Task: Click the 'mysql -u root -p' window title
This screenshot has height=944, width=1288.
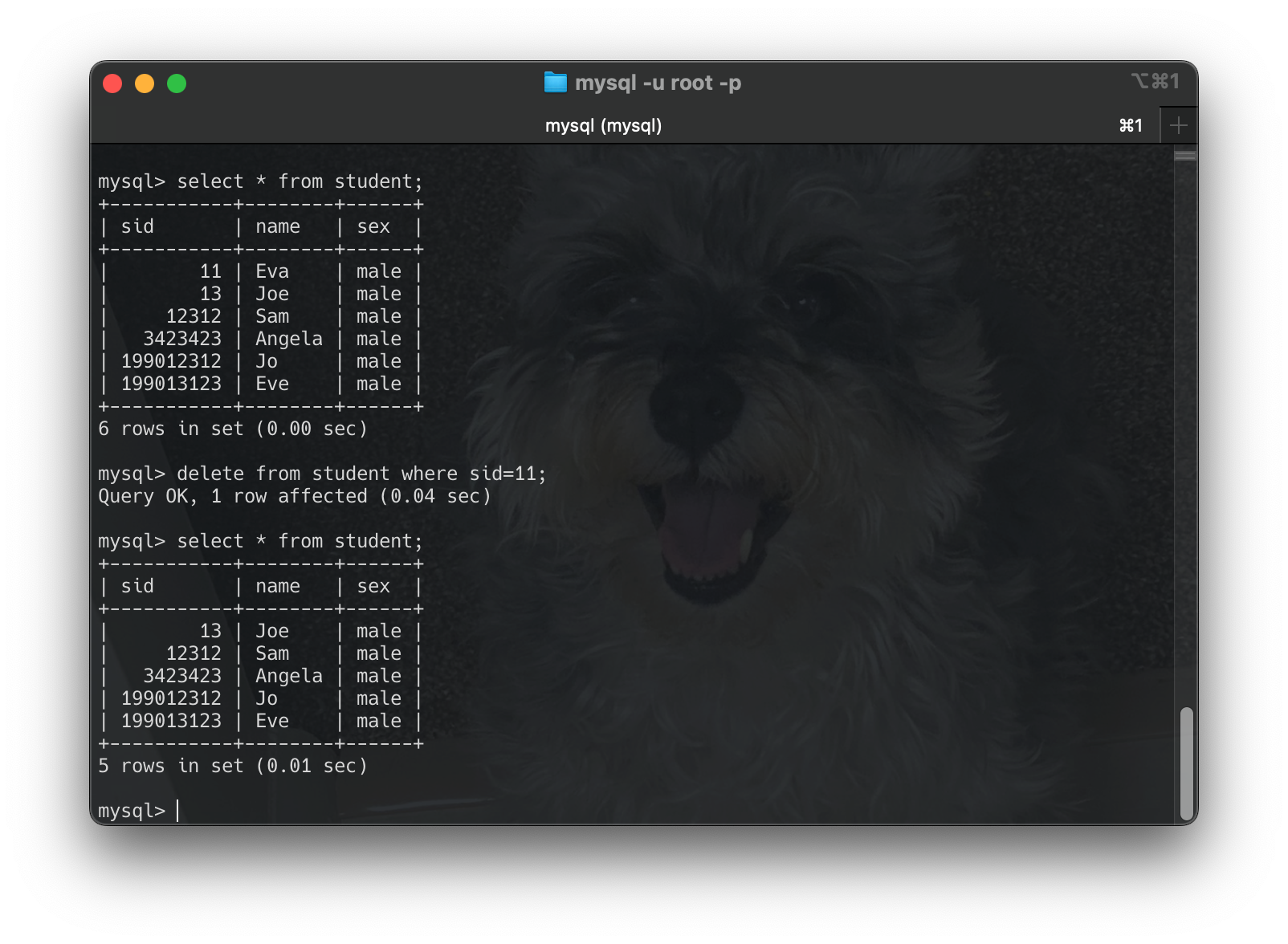Action: 660,82
